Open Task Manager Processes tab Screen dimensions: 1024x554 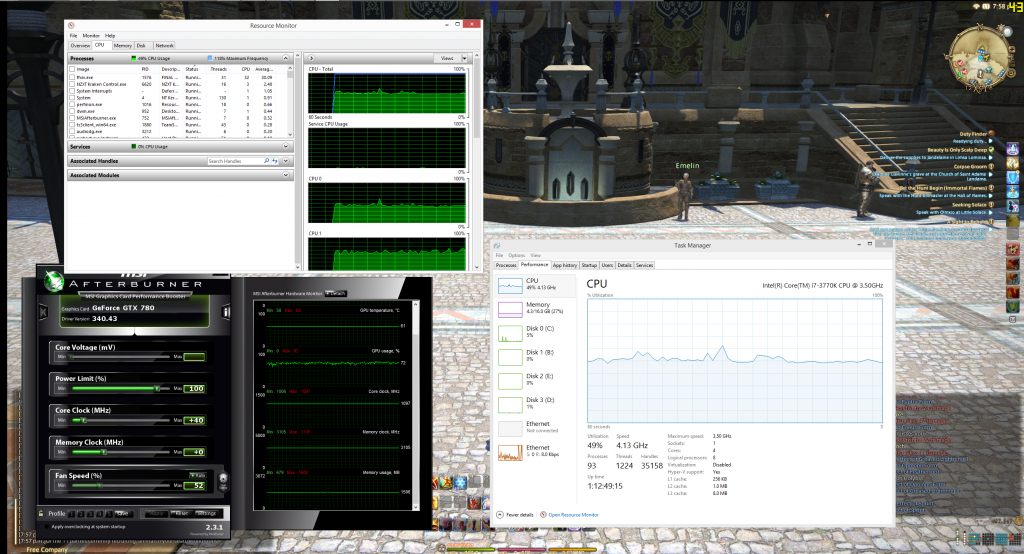coord(506,265)
